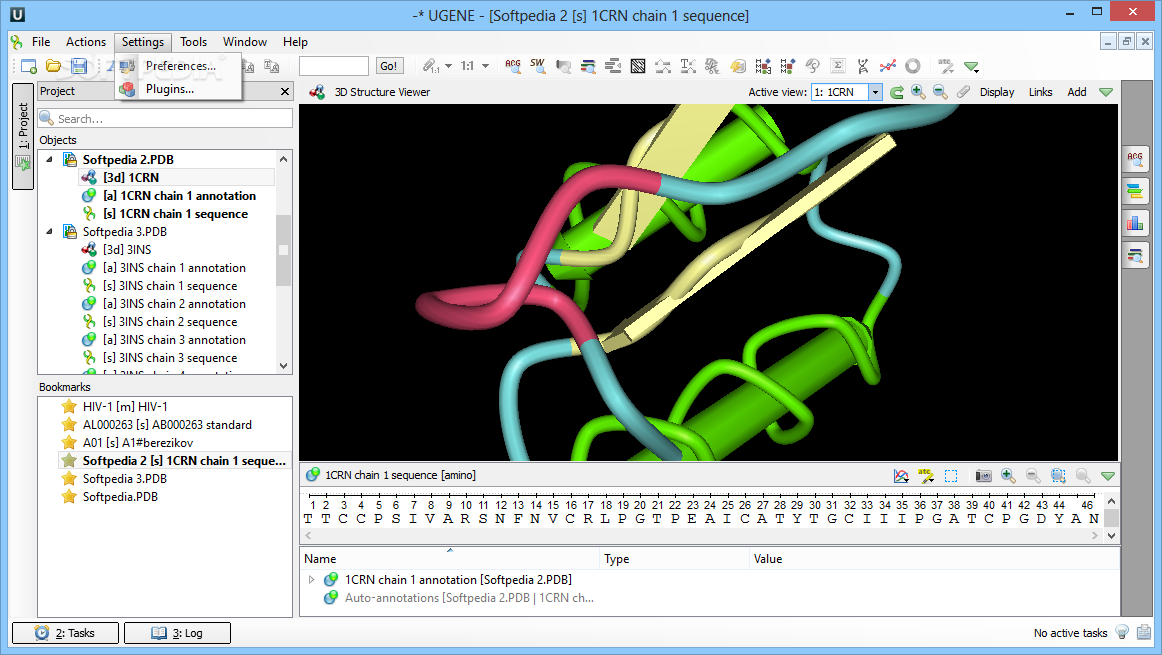Click the Go! button
Image resolution: width=1162 pixels, height=655 pixels.
click(388, 66)
